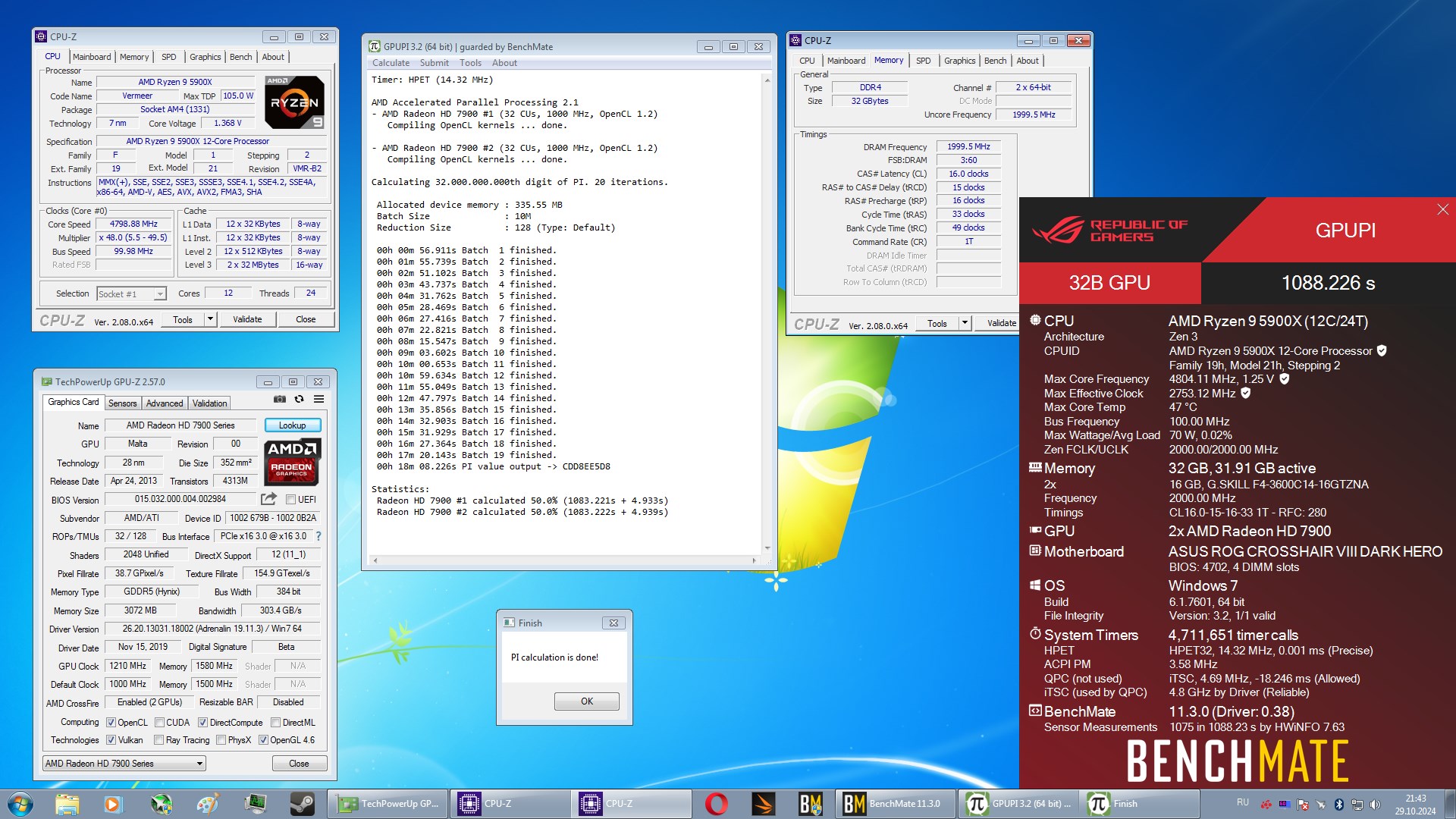Toggle the CUDA checkbox
The width and height of the screenshot is (1456, 819).
[159, 723]
